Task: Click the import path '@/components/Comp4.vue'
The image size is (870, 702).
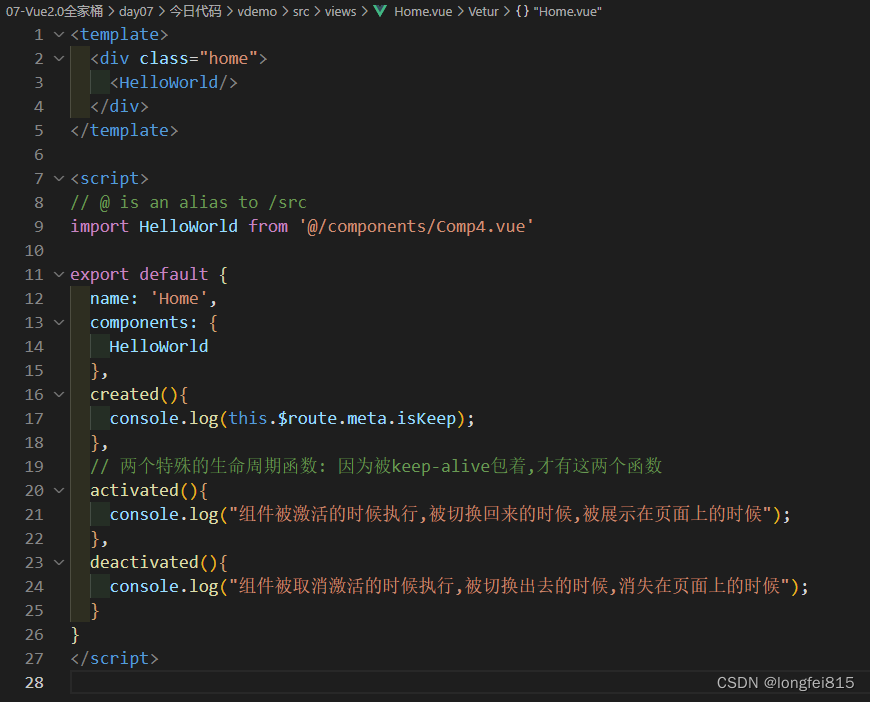Action: 416,227
